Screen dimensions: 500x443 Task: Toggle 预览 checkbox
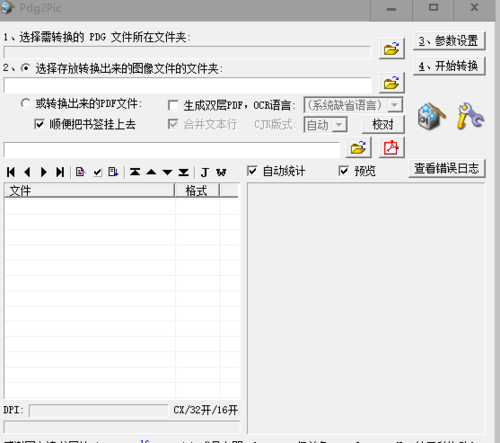click(343, 171)
